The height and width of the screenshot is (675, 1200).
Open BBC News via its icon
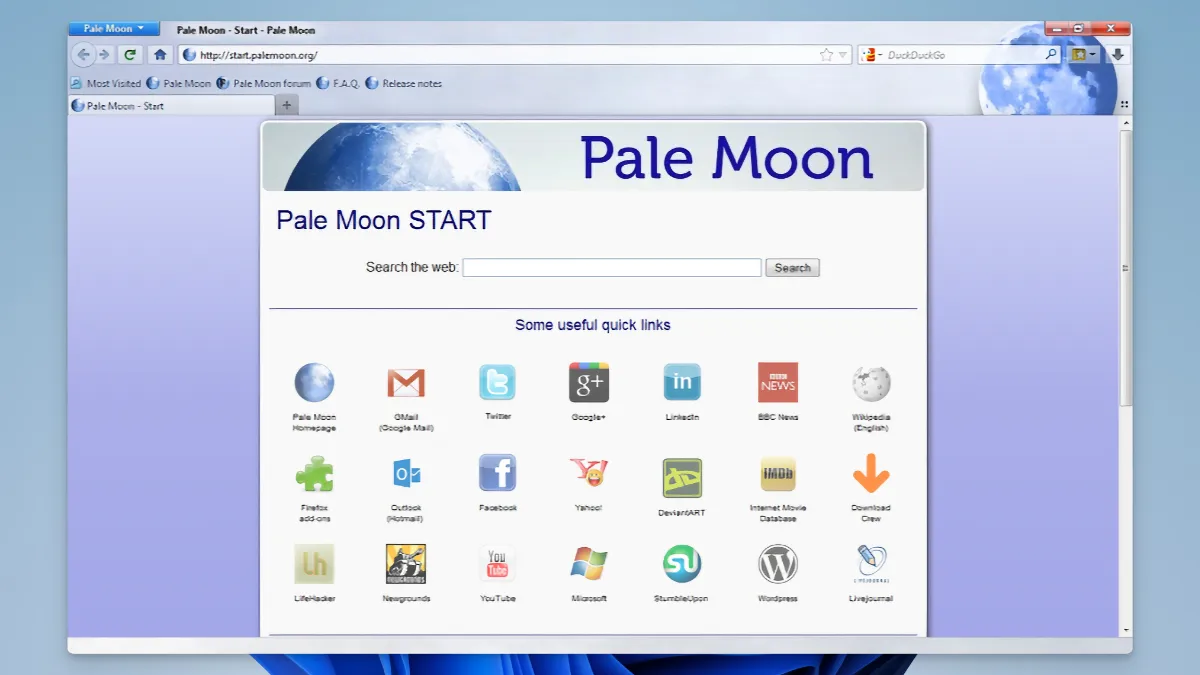click(x=778, y=382)
